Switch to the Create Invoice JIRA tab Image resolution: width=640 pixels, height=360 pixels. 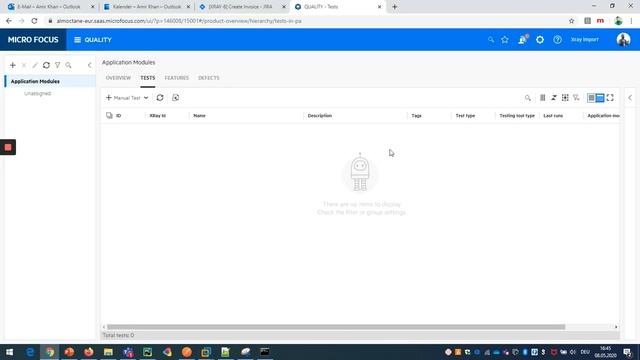[242, 7]
